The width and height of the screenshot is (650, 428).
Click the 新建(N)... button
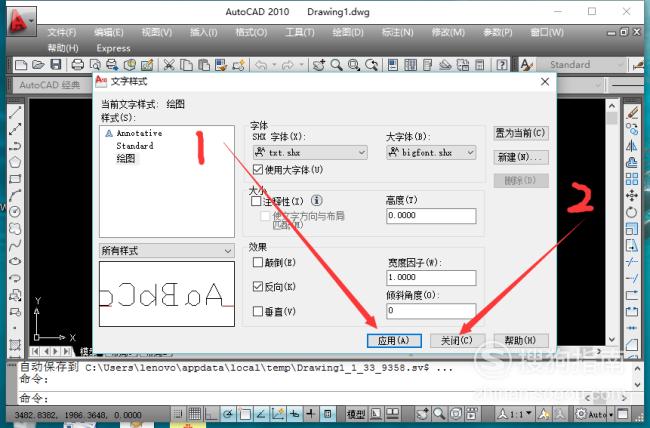pos(521,157)
